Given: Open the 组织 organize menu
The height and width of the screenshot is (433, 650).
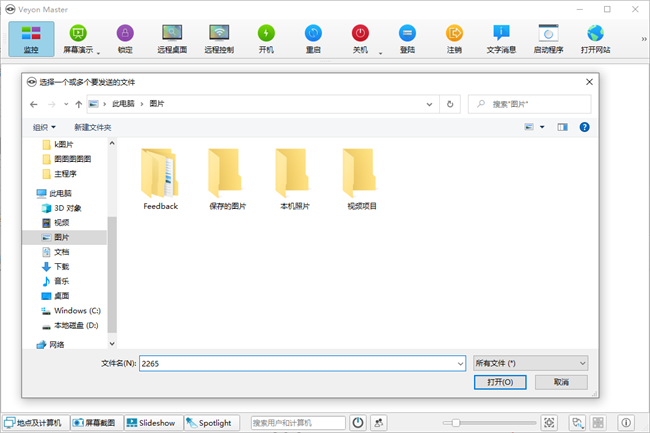Looking at the screenshot, I should tap(44, 127).
